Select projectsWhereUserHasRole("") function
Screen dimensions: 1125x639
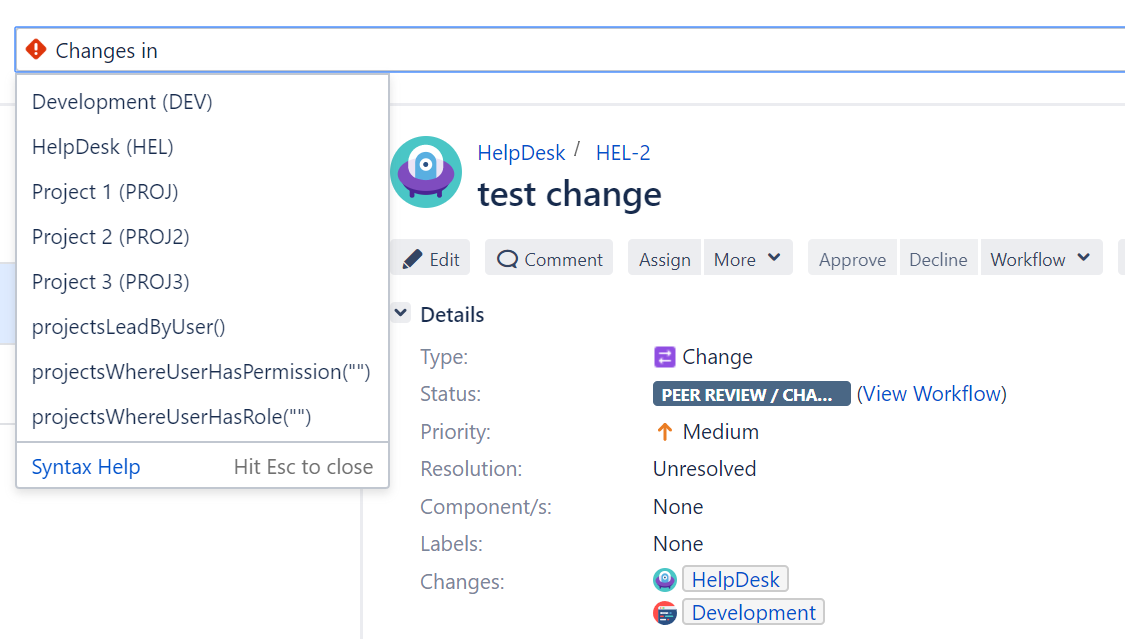202,417
